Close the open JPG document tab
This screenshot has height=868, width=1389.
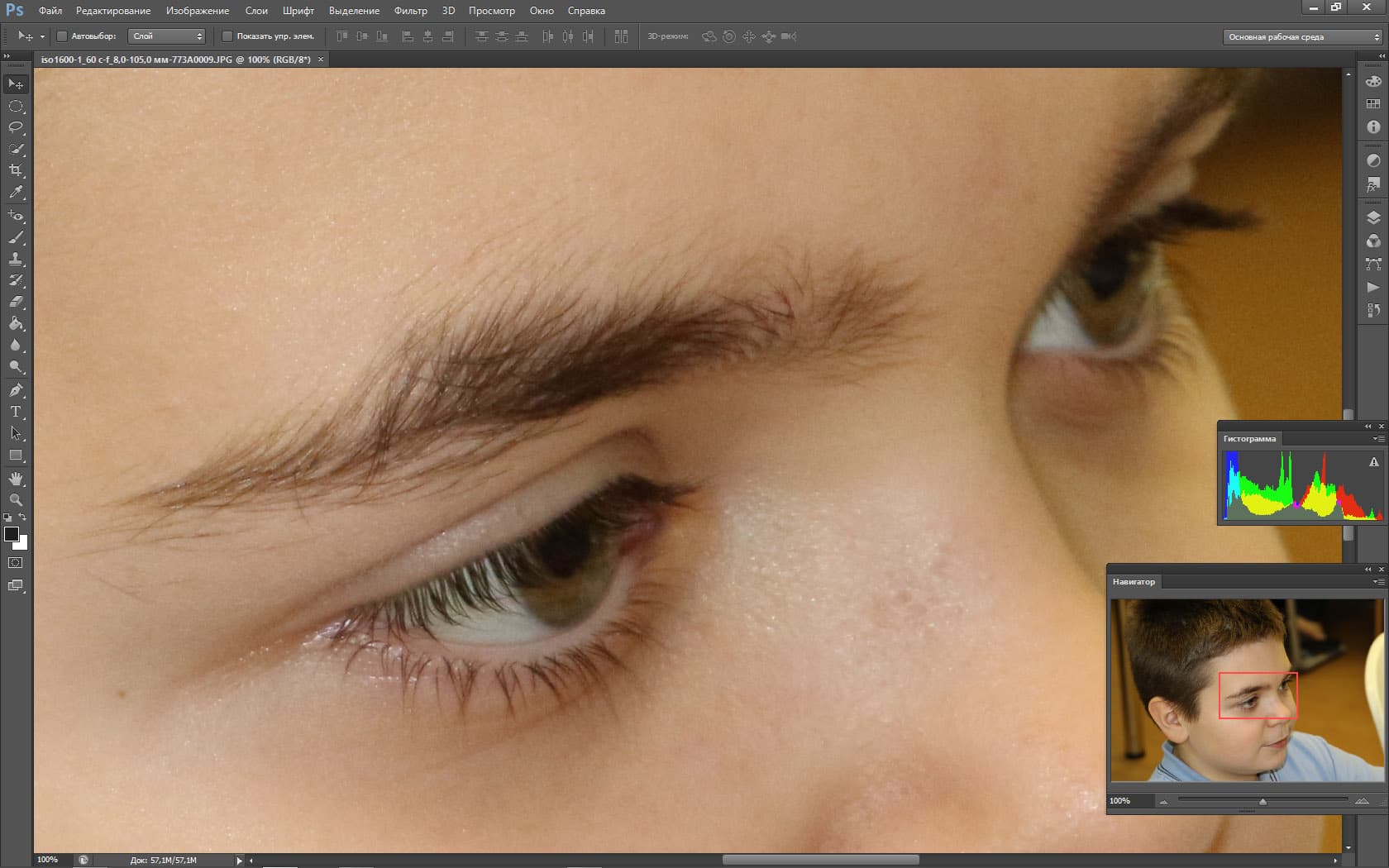tap(321, 60)
